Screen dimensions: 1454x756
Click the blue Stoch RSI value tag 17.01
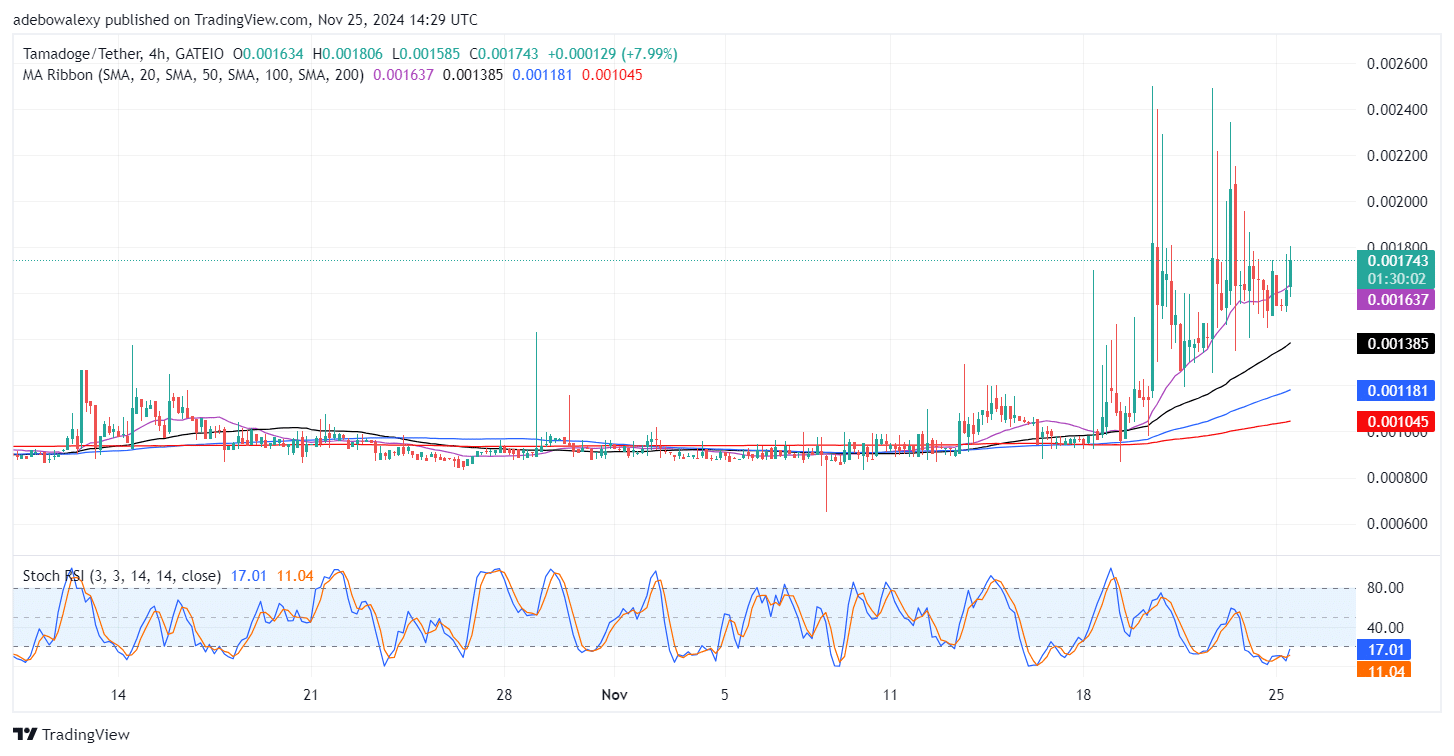click(1386, 649)
